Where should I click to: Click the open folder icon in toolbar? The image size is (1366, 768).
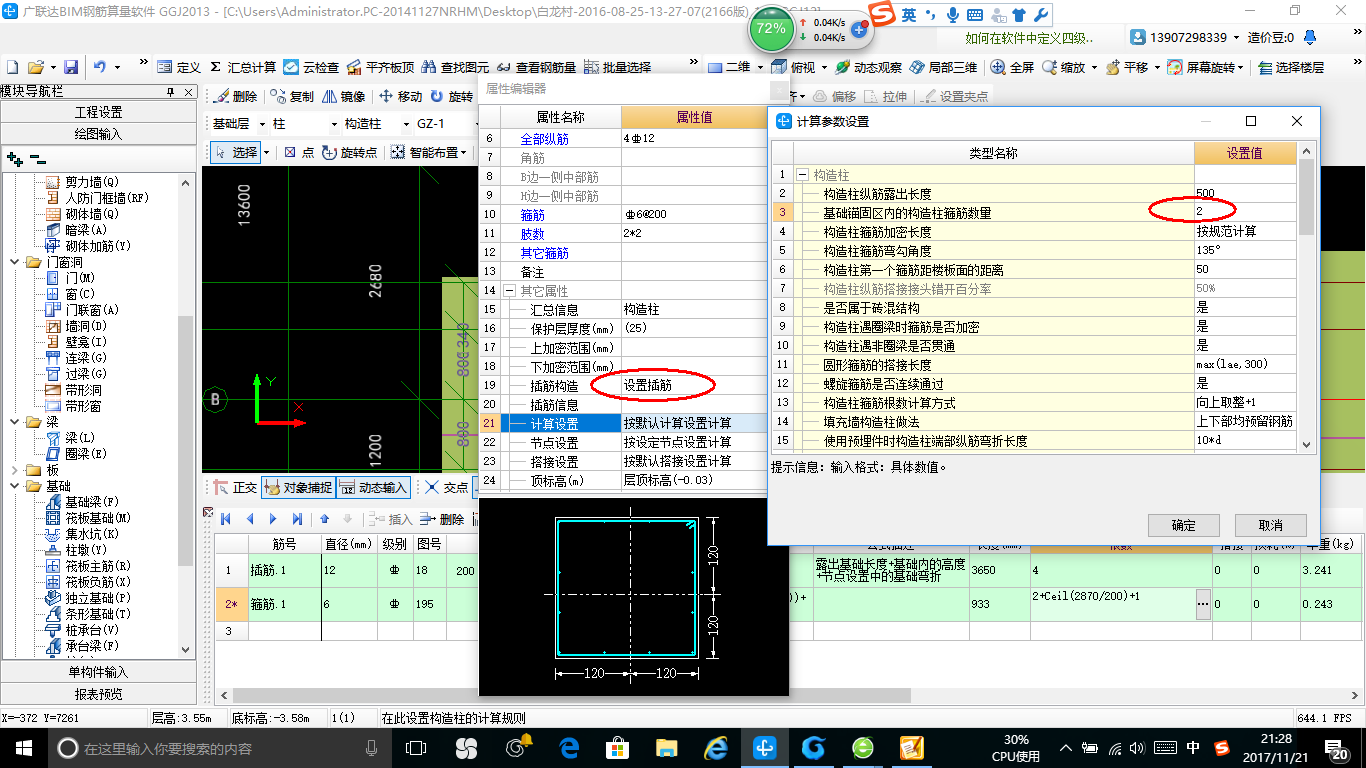tap(36, 67)
